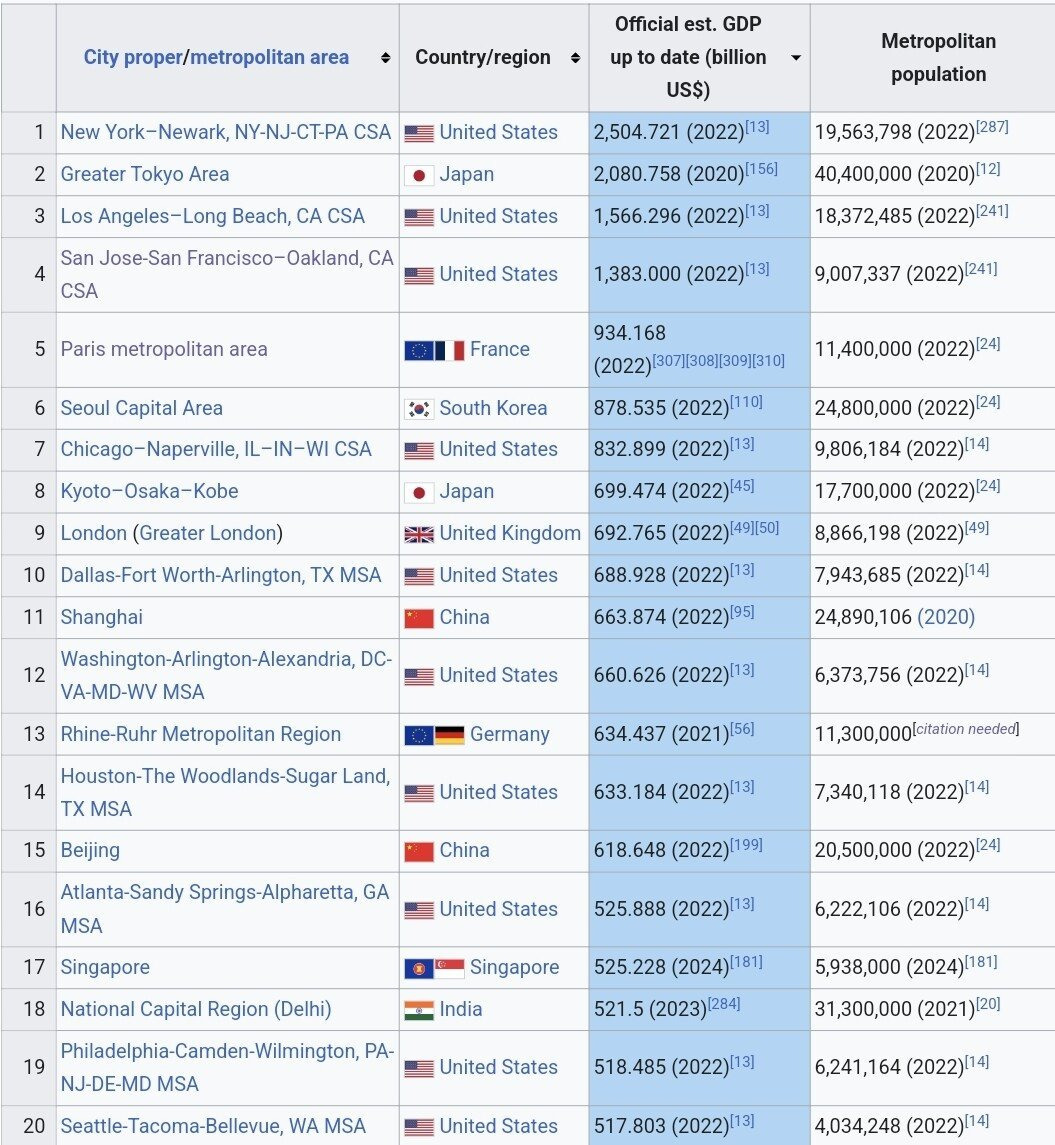Open the Kyoto–Osaka–Kobe link
The width and height of the screenshot is (1055, 1145).
pyautogui.click(x=149, y=491)
